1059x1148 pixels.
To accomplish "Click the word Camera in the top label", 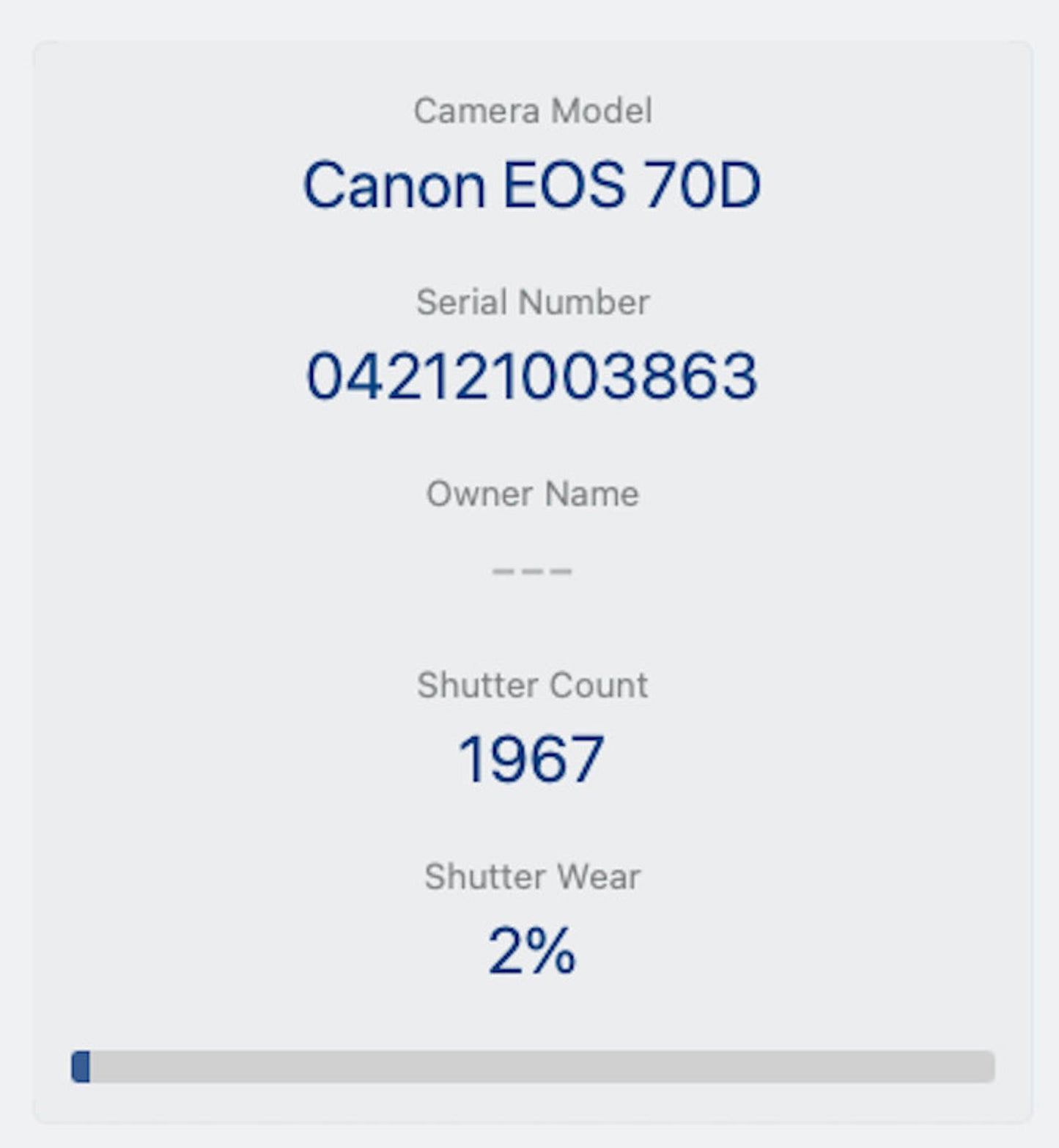I will pyautogui.click(x=476, y=111).
